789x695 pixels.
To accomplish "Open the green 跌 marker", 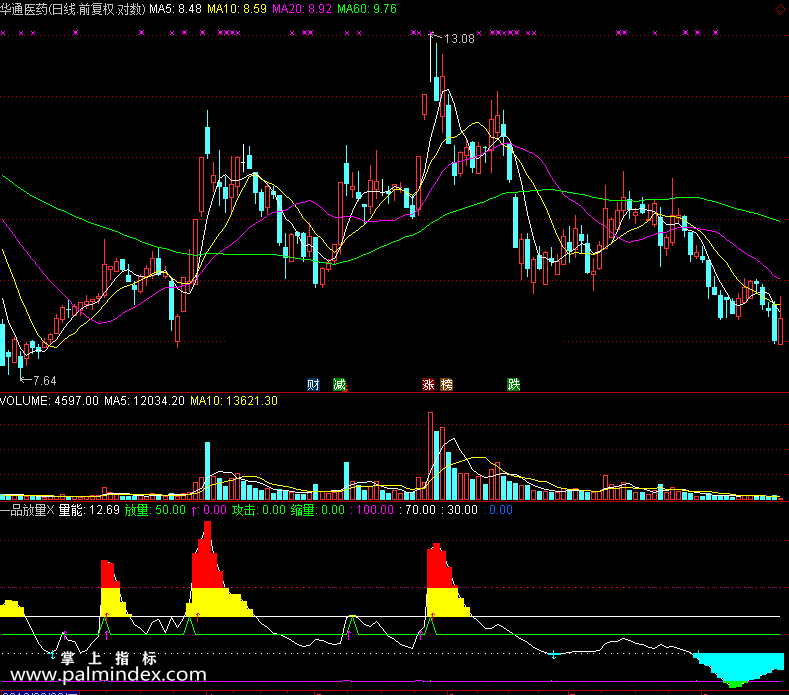I will (513, 385).
